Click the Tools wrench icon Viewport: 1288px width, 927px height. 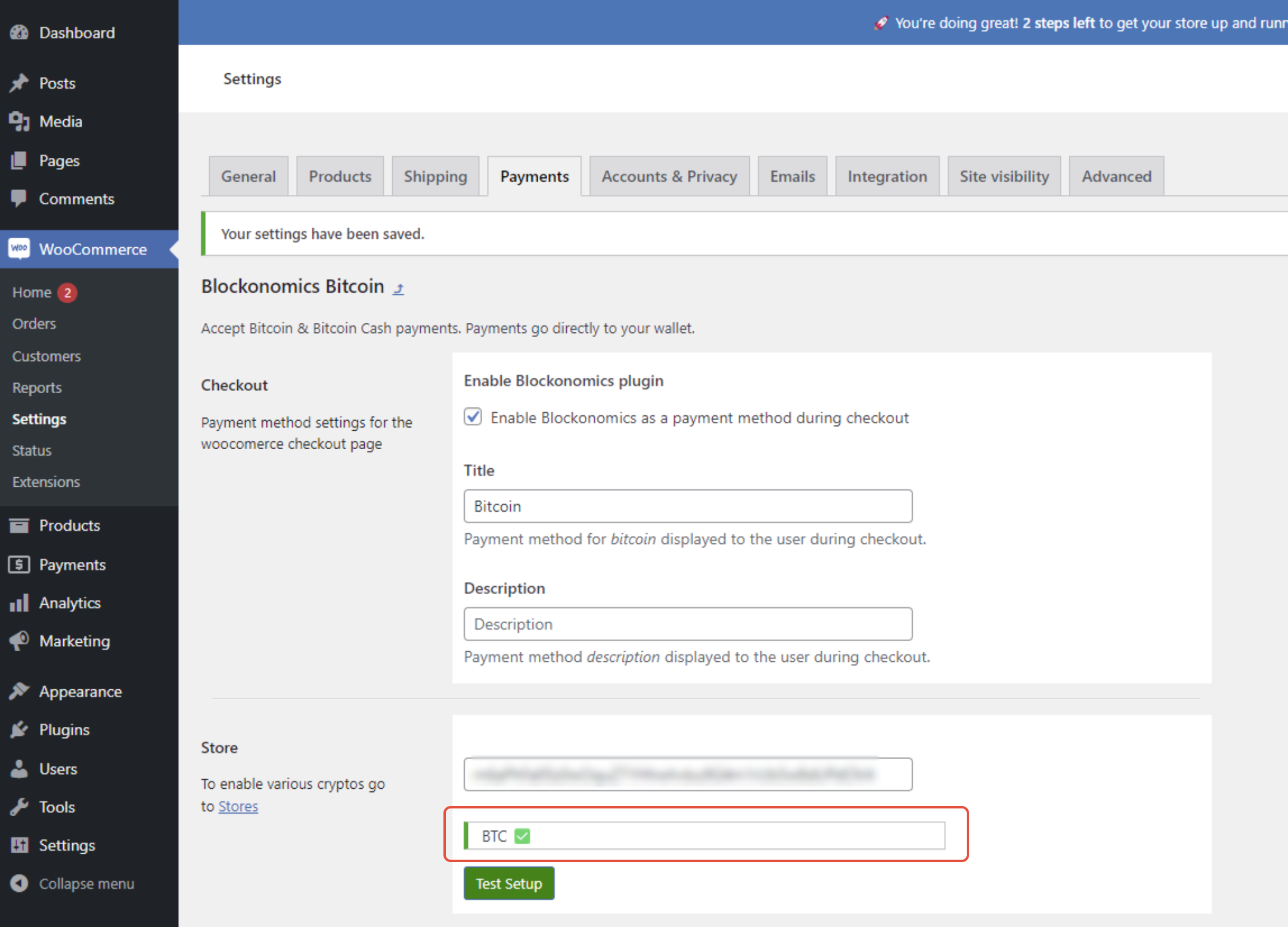tap(19, 807)
